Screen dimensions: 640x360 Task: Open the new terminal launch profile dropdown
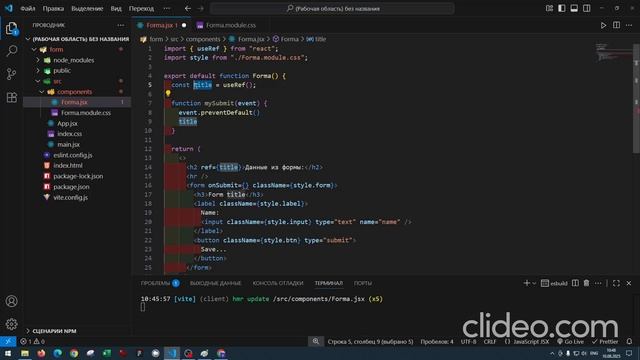pyautogui.click(x=534, y=283)
